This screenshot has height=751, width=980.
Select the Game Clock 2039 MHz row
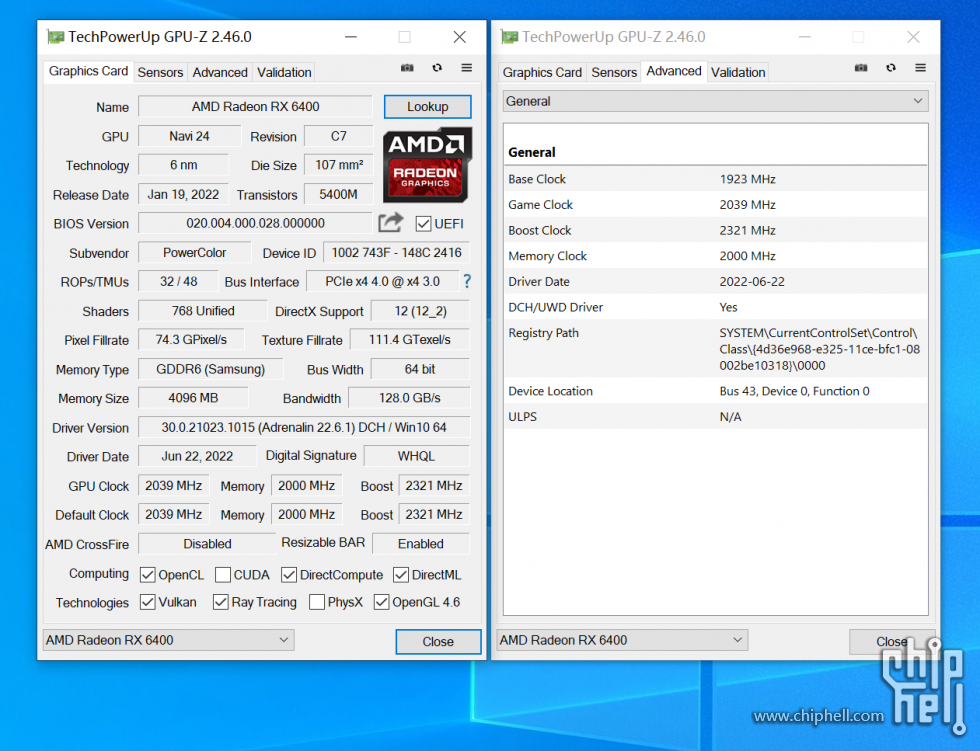[715, 204]
